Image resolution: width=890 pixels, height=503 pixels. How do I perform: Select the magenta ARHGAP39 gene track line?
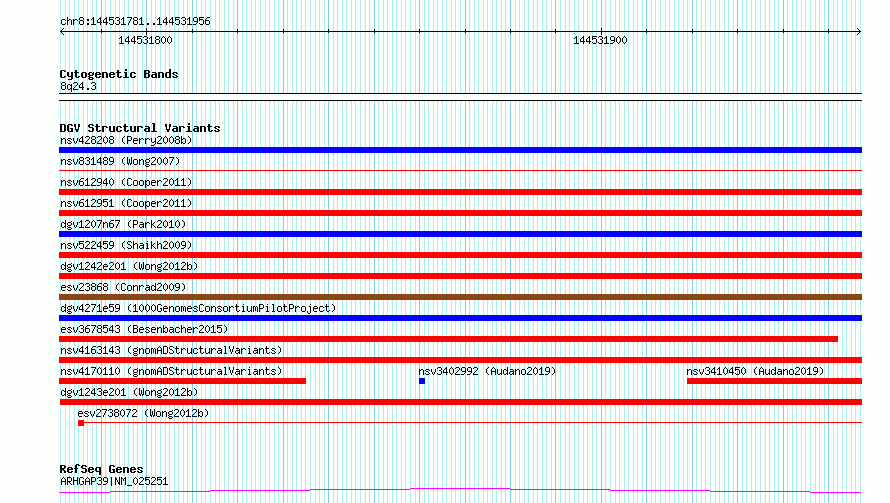click(460, 491)
